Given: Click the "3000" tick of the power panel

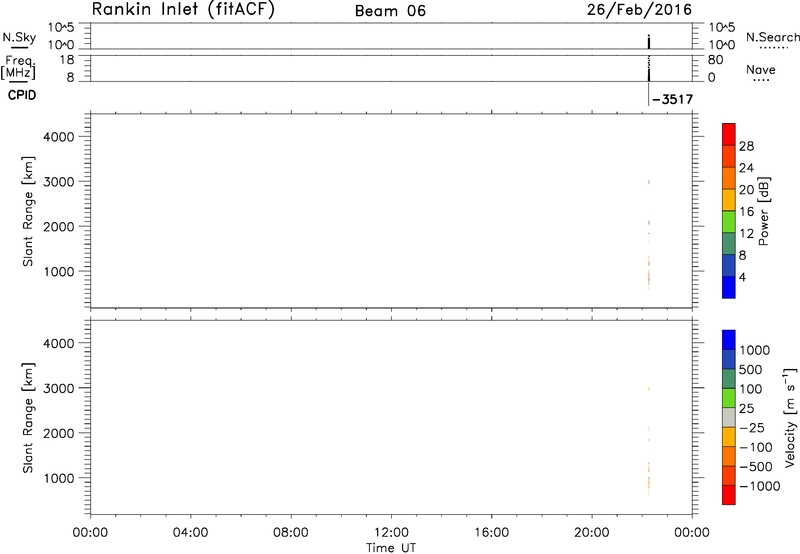Looking at the screenshot, I should [x=59, y=182].
